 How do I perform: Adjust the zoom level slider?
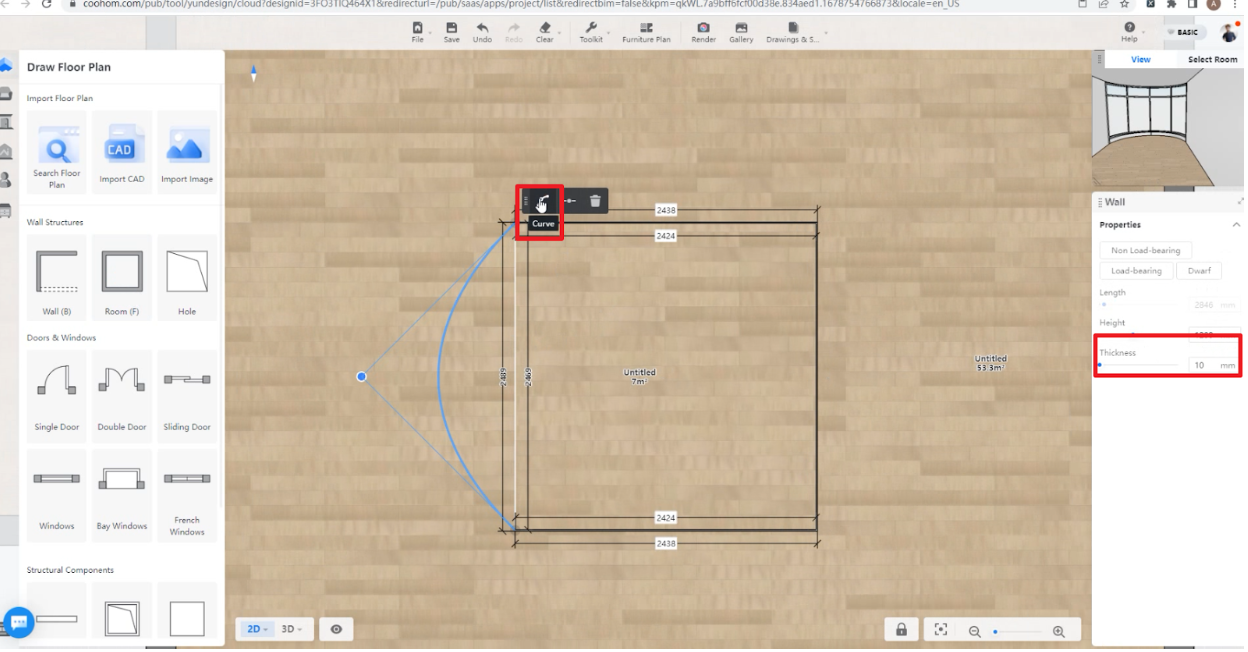tap(1017, 632)
